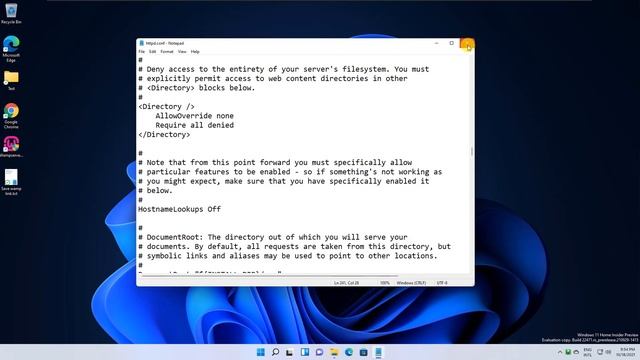The height and width of the screenshot is (360, 640).
Task: Select the Microsoft Edge desktop shortcut
Action: [x=11, y=48]
